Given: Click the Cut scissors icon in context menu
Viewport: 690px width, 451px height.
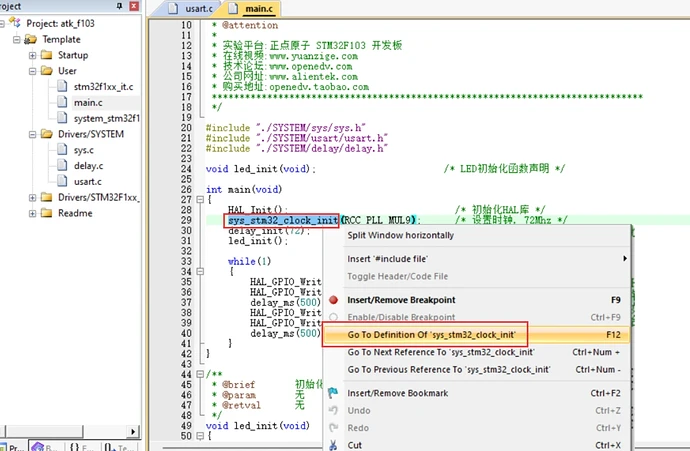Looking at the screenshot, I should tap(333, 445).
